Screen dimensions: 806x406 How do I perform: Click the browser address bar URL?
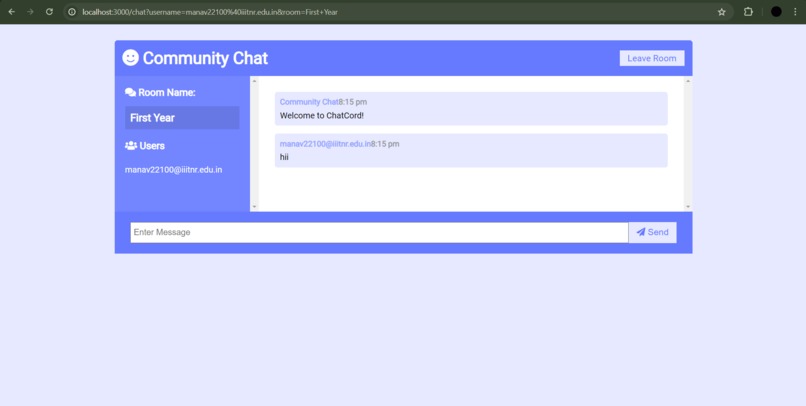pos(210,12)
